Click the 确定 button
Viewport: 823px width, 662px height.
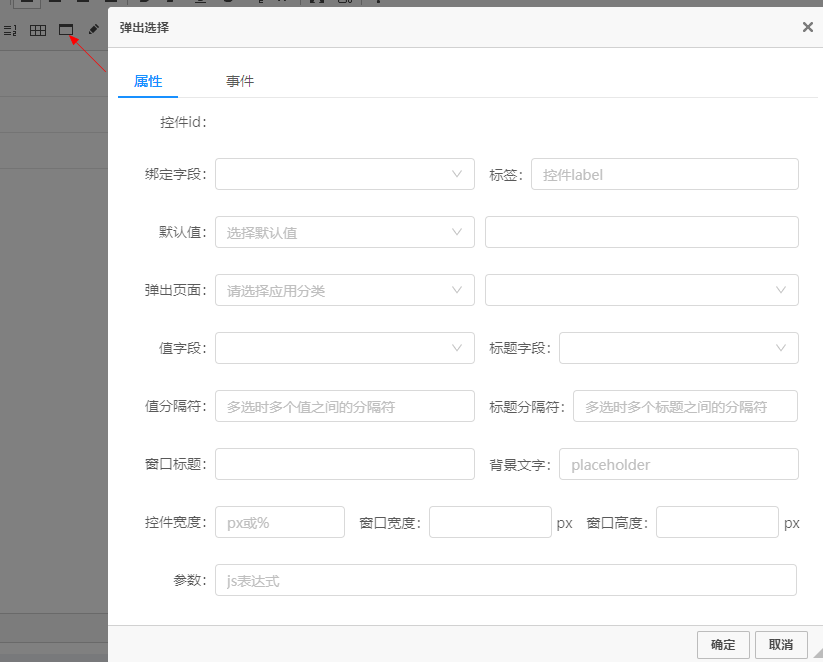(x=723, y=645)
